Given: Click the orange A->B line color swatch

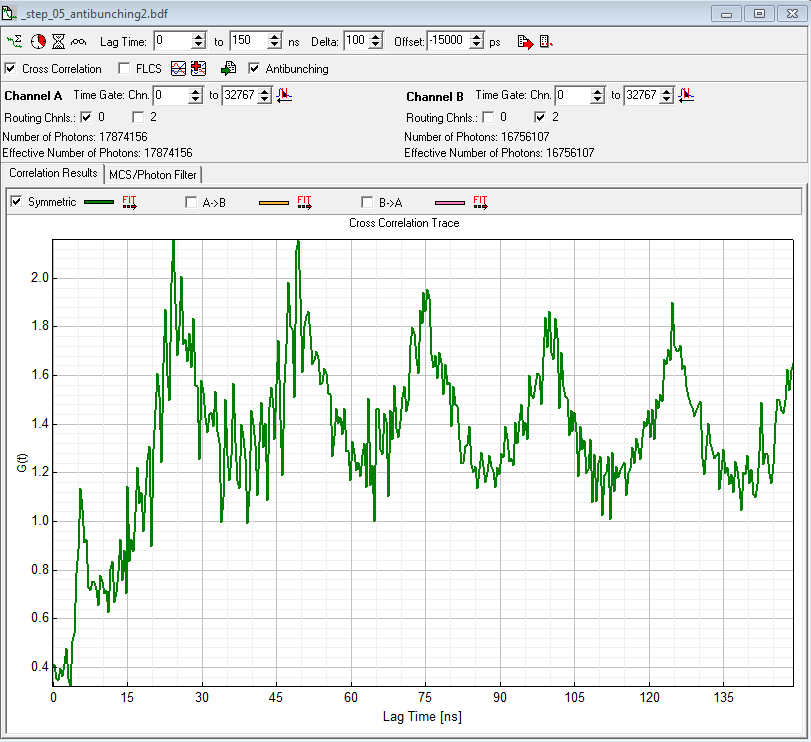Looking at the screenshot, I should click(x=273, y=202).
